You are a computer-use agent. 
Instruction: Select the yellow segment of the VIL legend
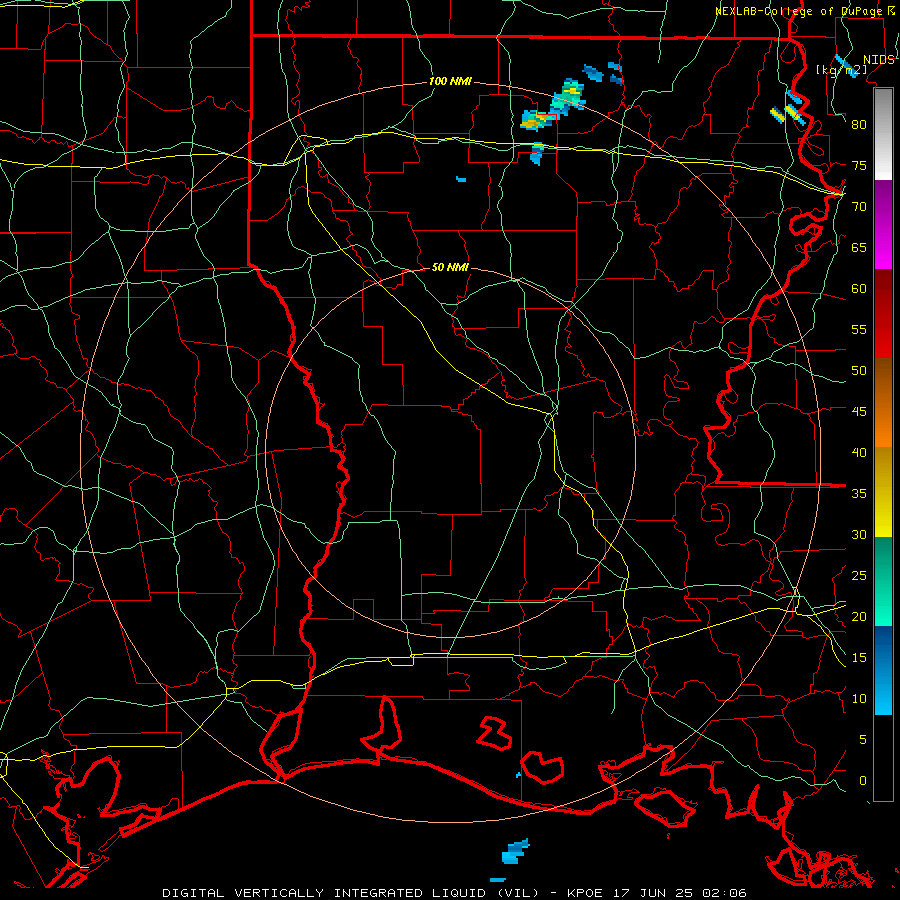click(883, 492)
